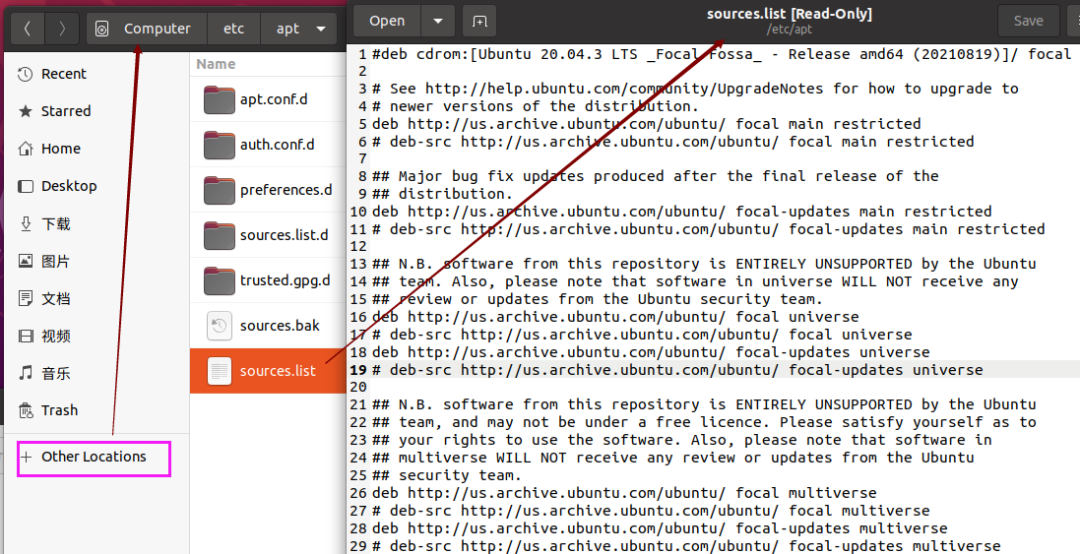Image resolution: width=1080 pixels, height=554 pixels.
Task: Select the trusted.gpg.d file name
Action: click(x=285, y=280)
